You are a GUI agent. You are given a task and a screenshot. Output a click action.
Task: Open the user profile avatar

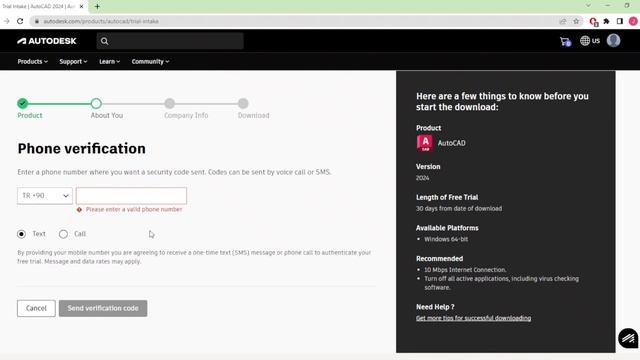[613, 40]
